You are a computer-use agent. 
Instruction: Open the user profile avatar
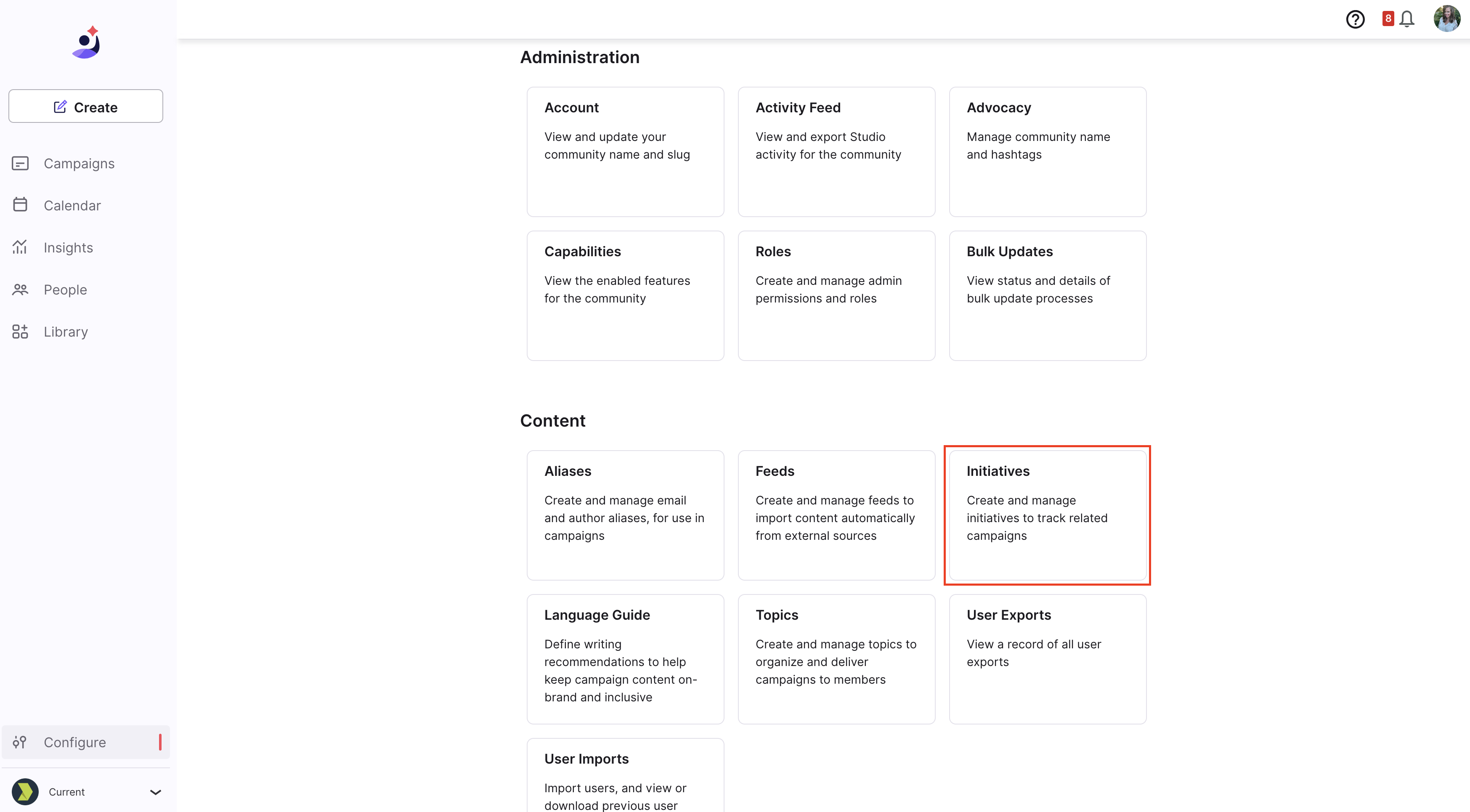1446,19
